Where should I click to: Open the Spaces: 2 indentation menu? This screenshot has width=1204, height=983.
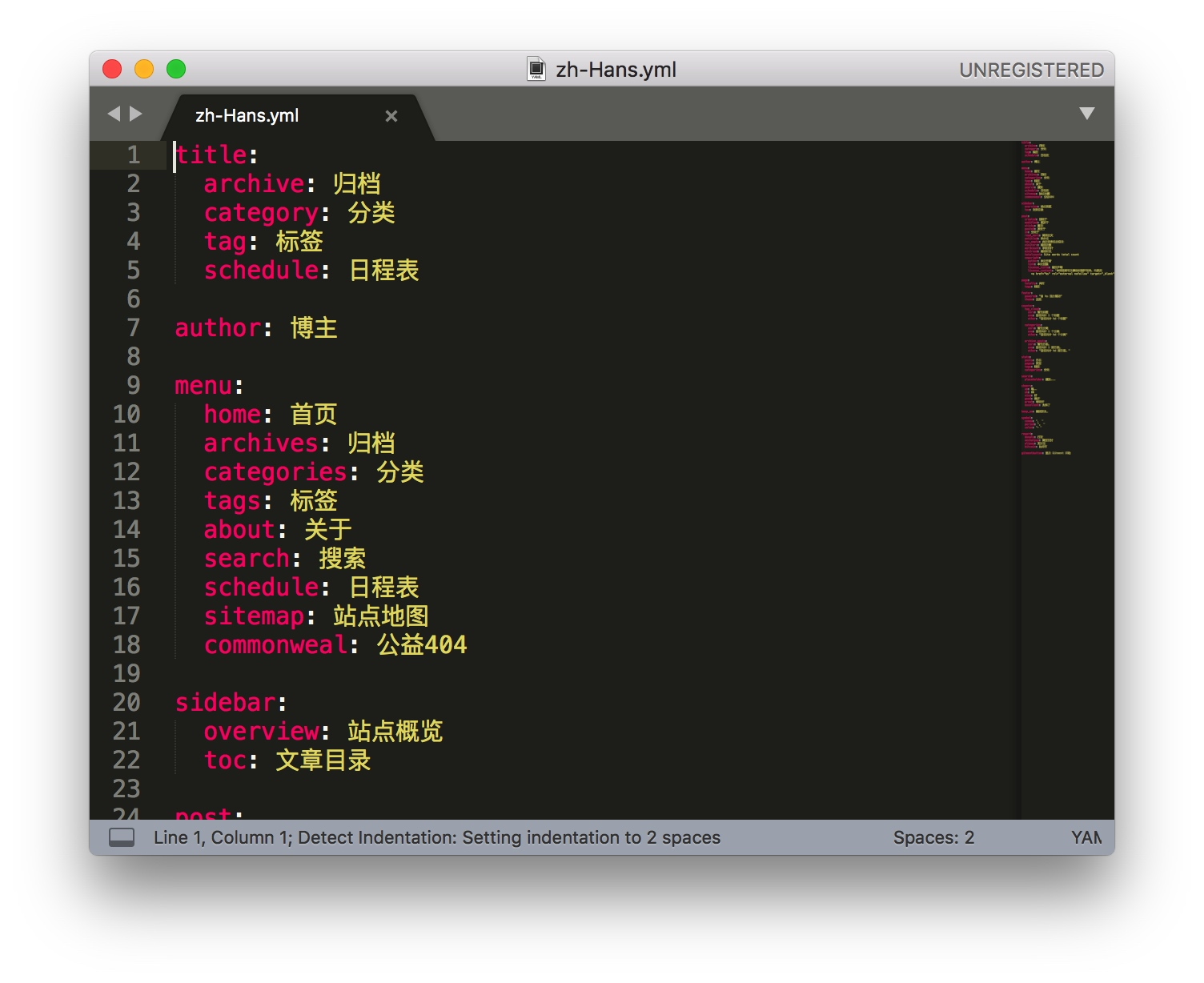pos(933,837)
